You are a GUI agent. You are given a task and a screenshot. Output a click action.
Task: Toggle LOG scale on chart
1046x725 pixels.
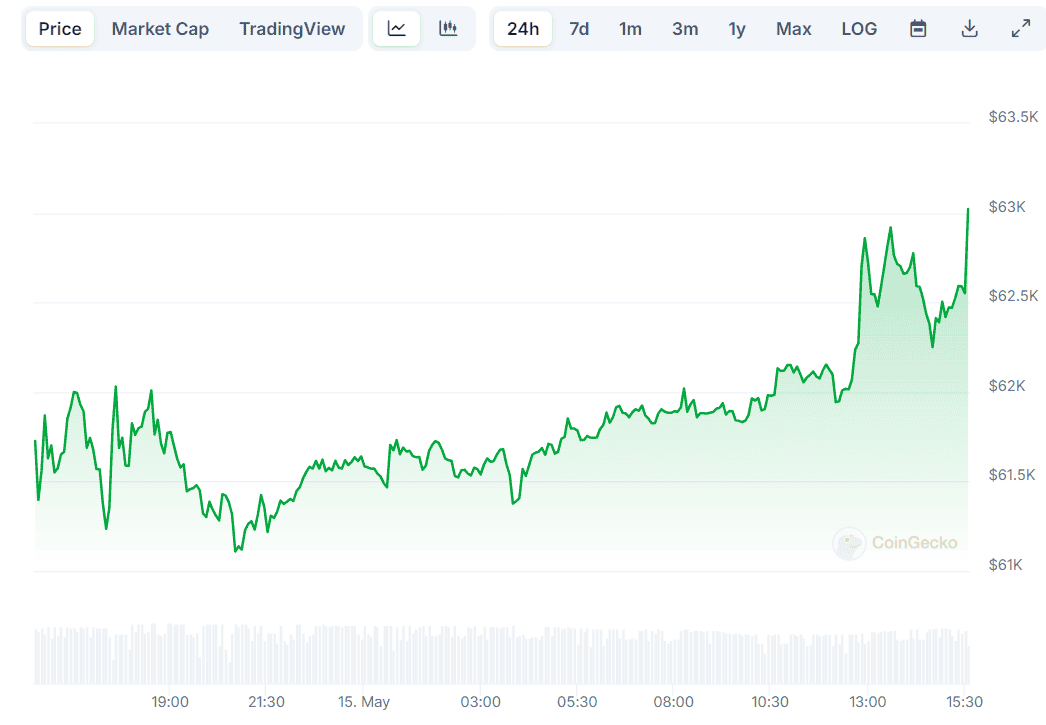tap(859, 29)
